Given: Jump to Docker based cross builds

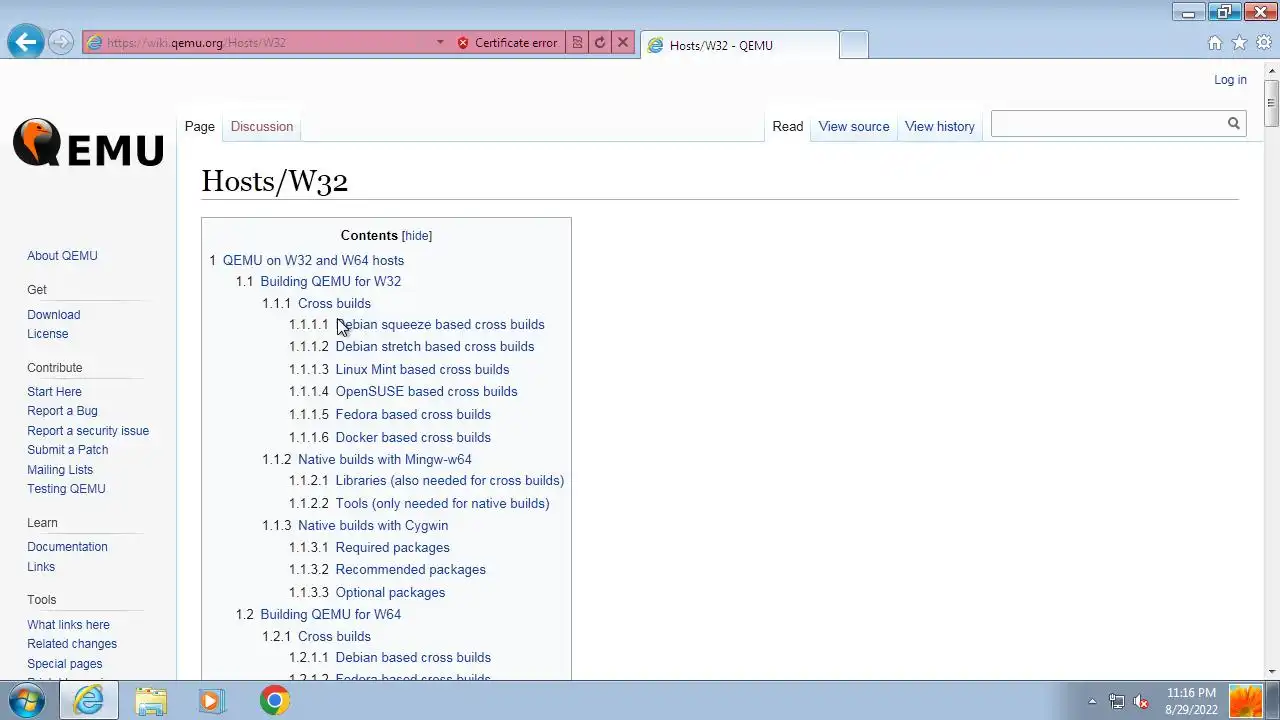Looking at the screenshot, I should (x=413, y=438).
